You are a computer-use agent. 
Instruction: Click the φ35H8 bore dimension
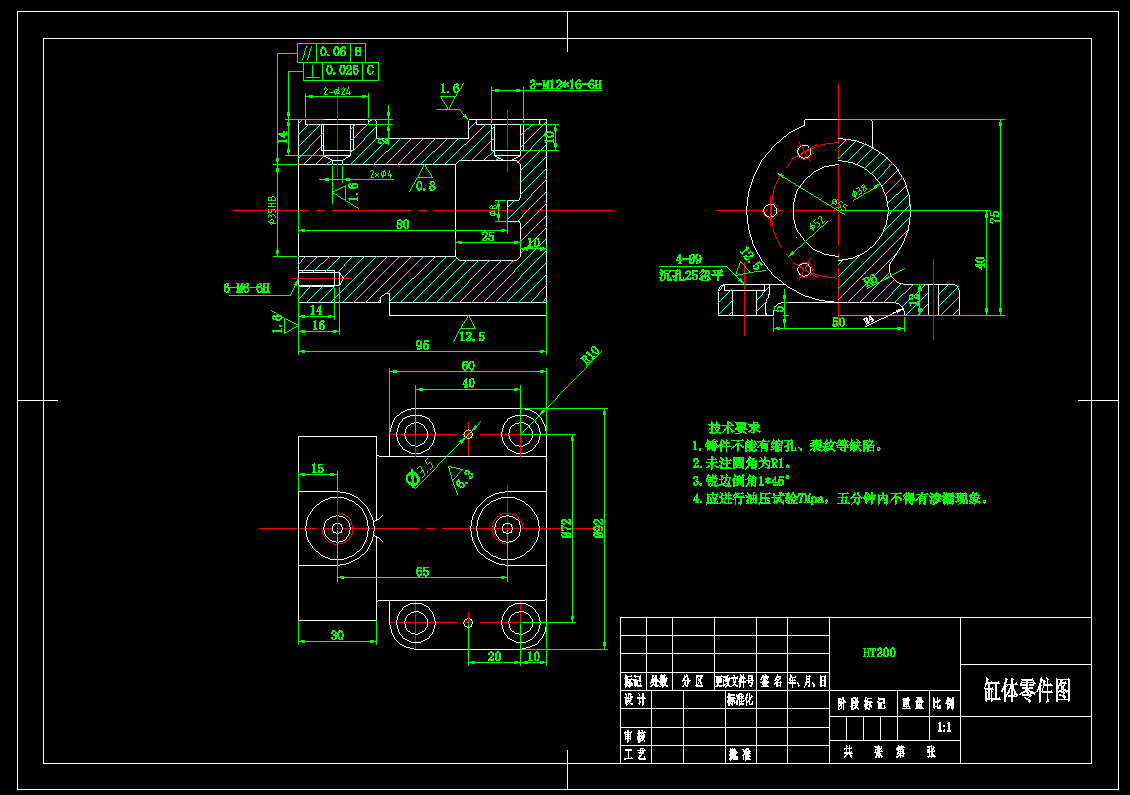tap(272, 210)
